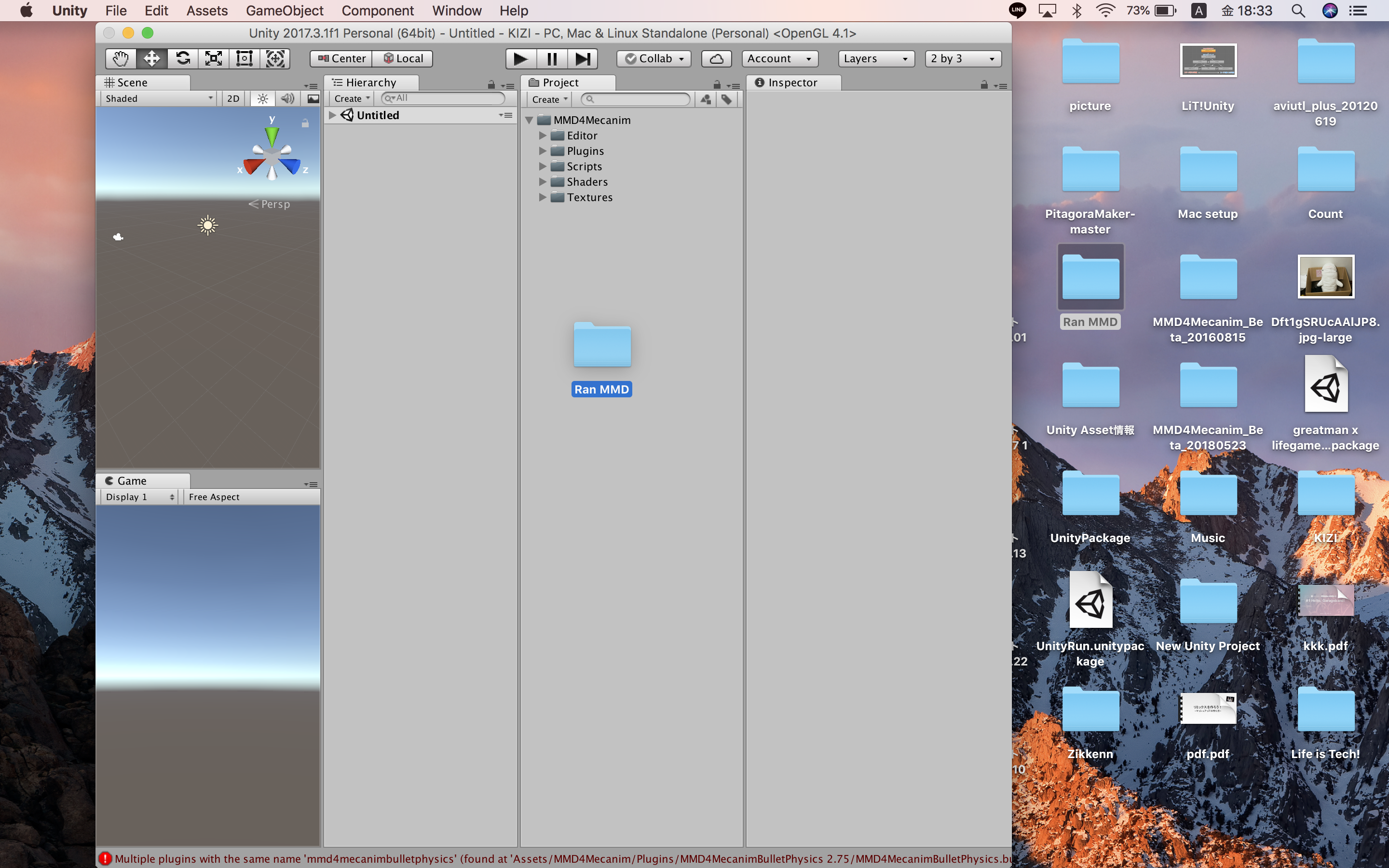Open the 2 by 3 layout dropdown
Viewport: 1389px width, 868px height.
tap(963, 58)
